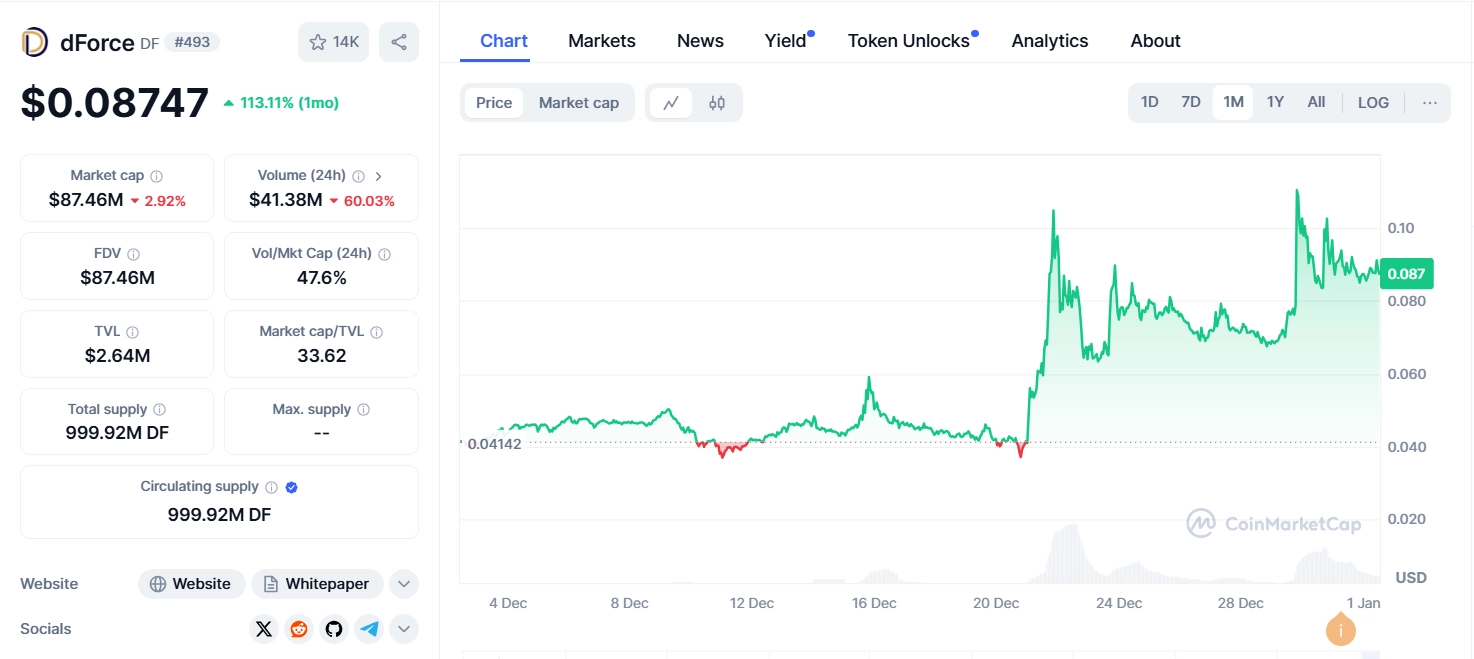This screenshot has width=1474, height=659.
Task: Open the Reddit community icon
Action: (298, 629)
